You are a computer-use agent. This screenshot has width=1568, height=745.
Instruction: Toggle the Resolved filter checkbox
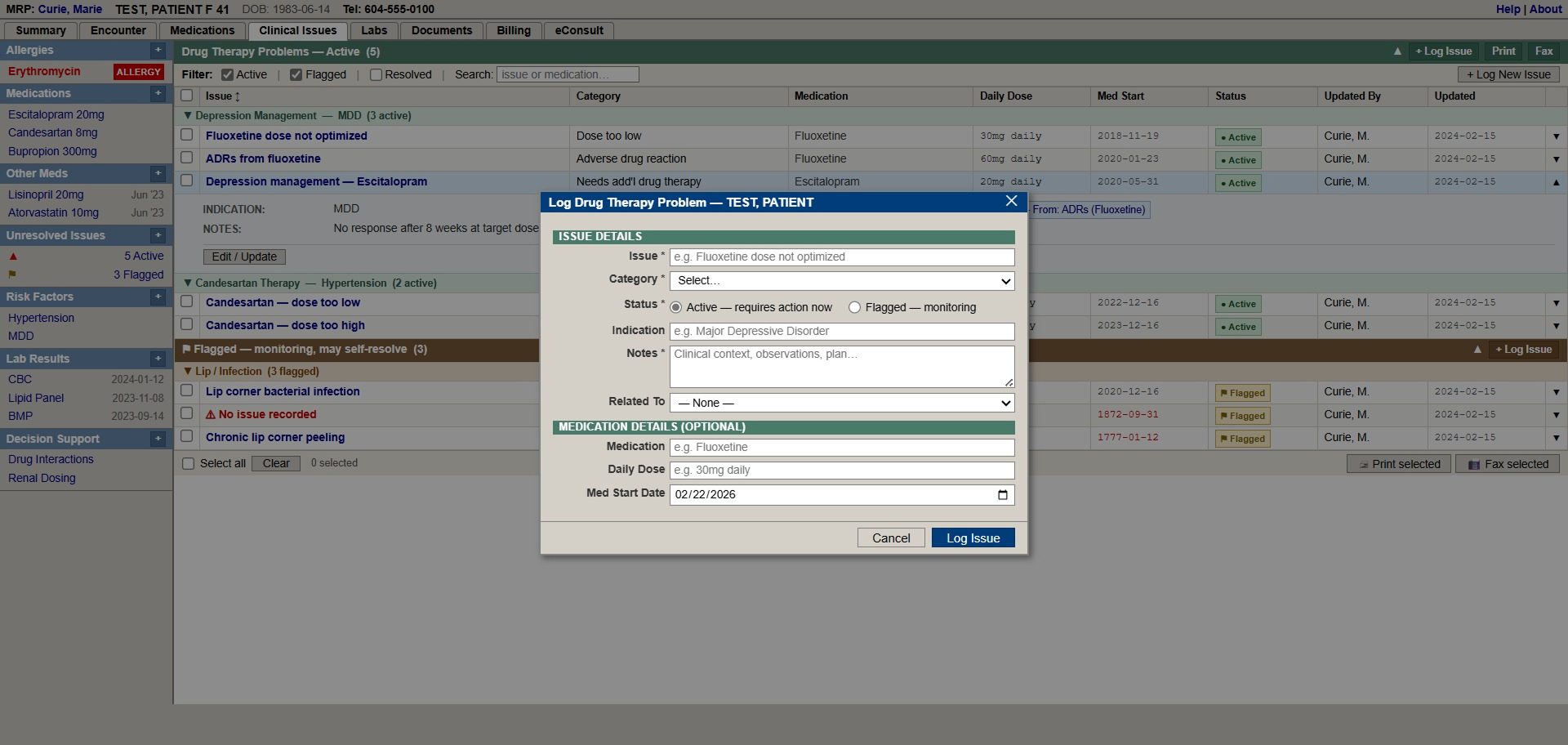point(376,75)
